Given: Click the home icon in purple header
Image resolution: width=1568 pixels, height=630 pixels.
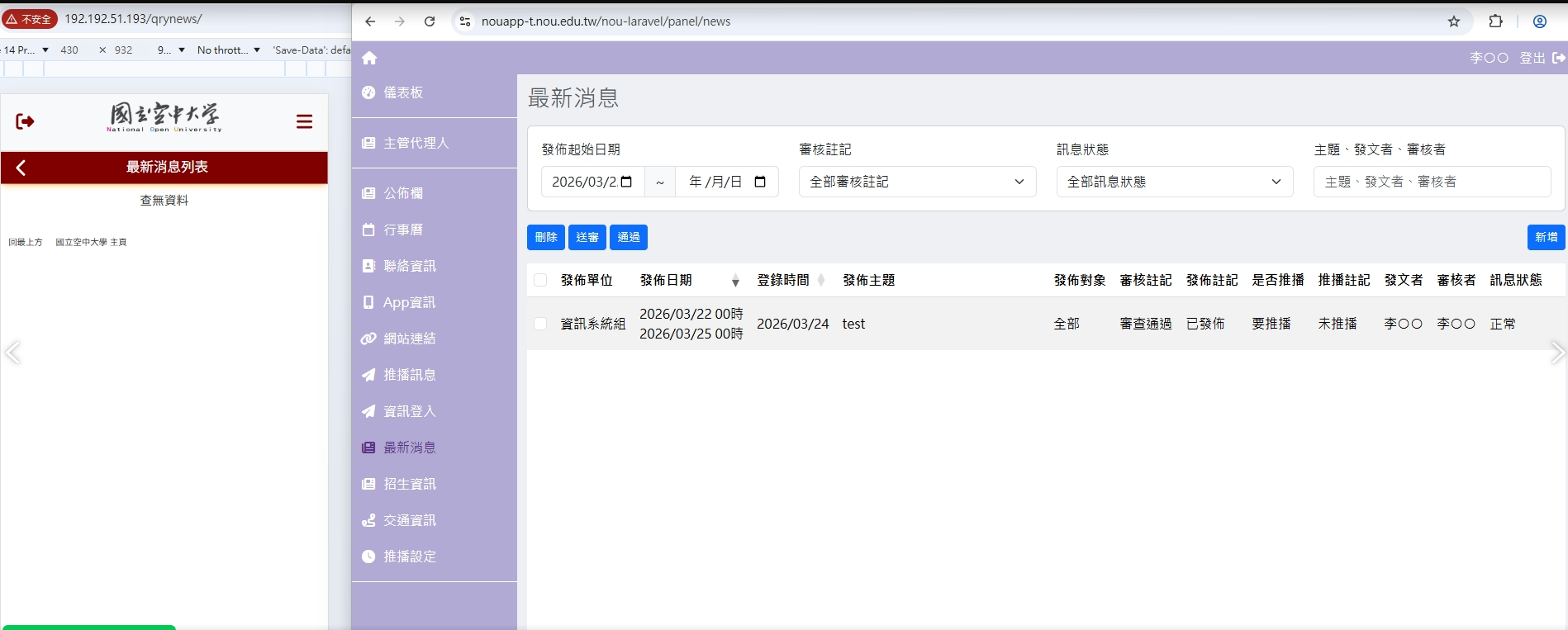Looking at the screenshot, I should [x=369, y=58].
